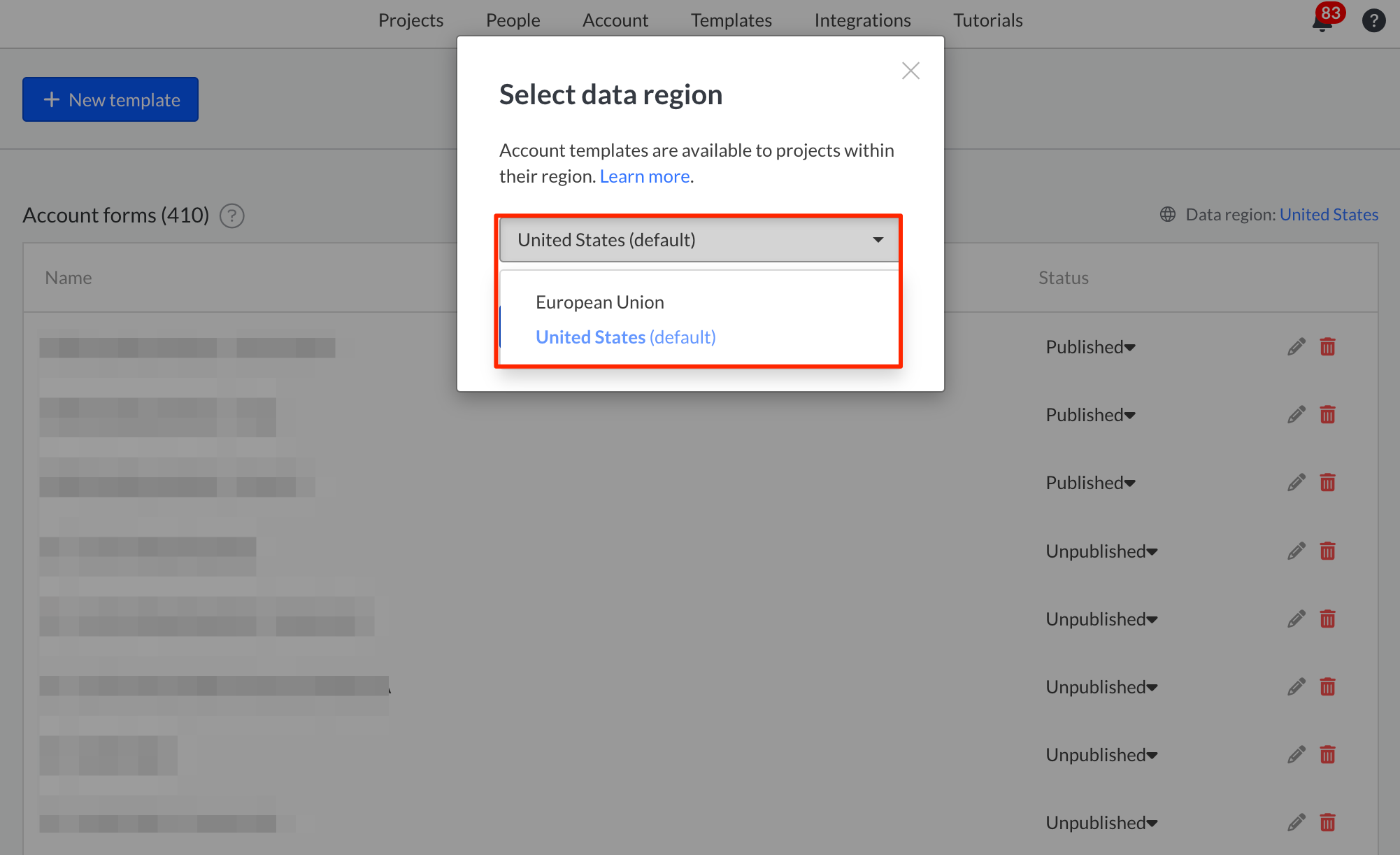The height and width of the screenshot is (855, 1400).
Task: Choose United States (default) option in list
Action: click(625, 337)
